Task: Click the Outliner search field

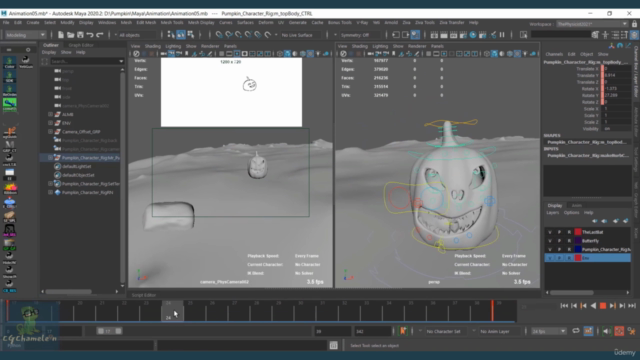Action: click(x=87, y=61)
